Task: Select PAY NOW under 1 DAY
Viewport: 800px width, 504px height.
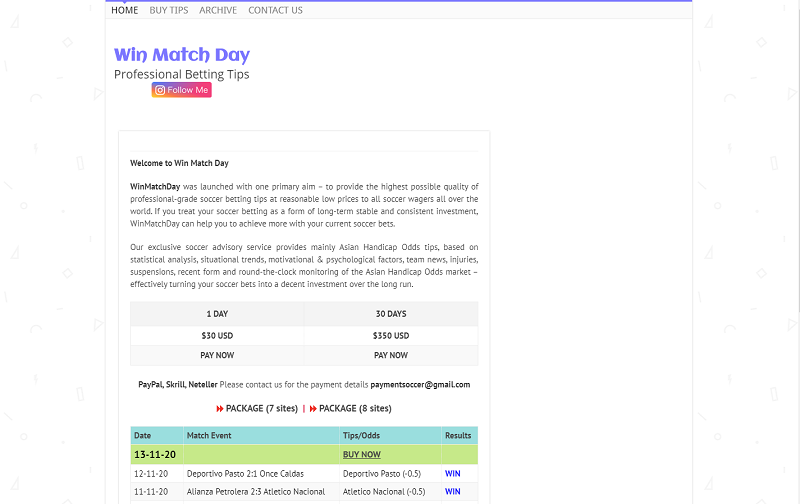Action: point(217,355)
